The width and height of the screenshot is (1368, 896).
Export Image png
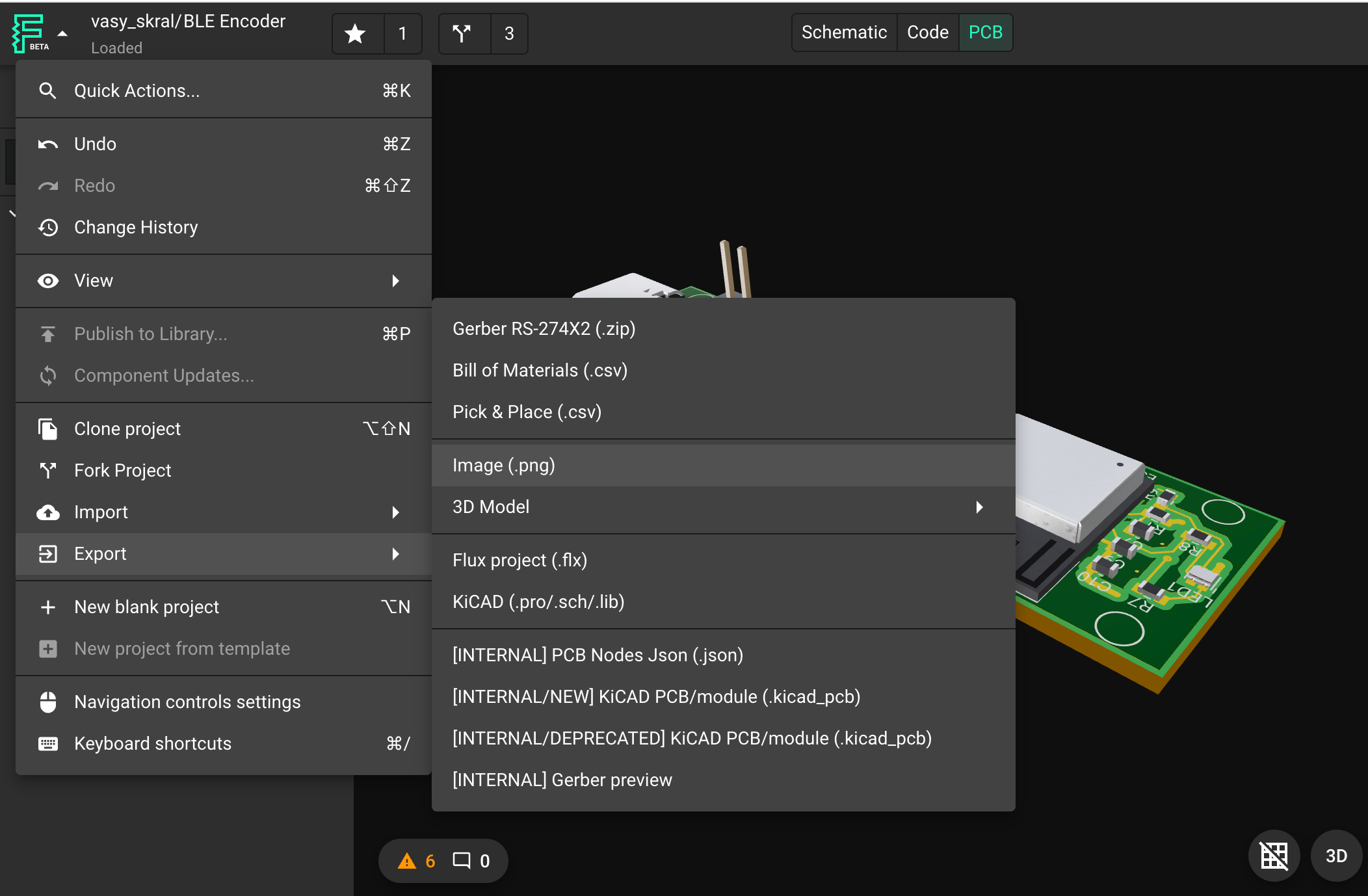pos(723,465)
